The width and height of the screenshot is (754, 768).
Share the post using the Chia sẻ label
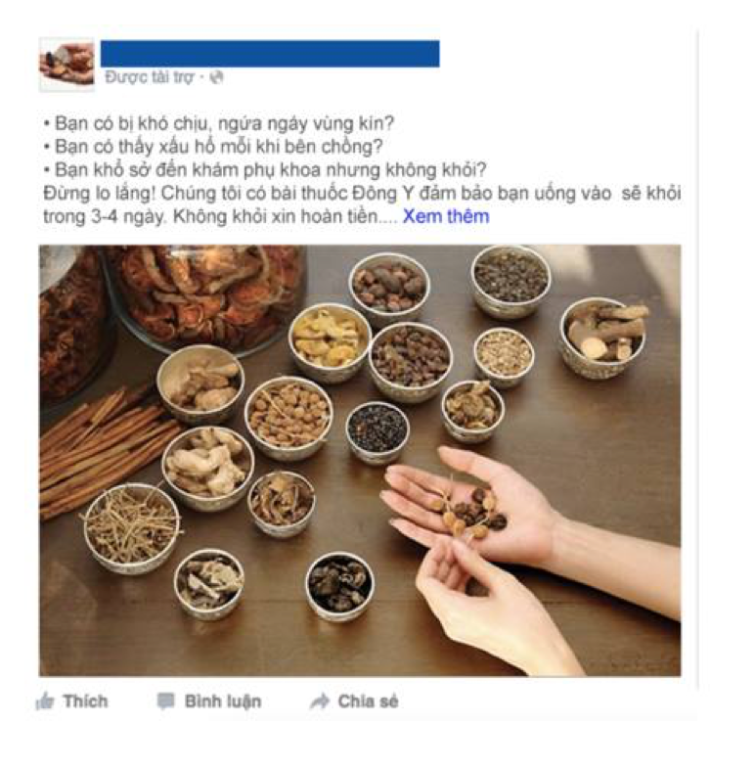pos(368,701)
